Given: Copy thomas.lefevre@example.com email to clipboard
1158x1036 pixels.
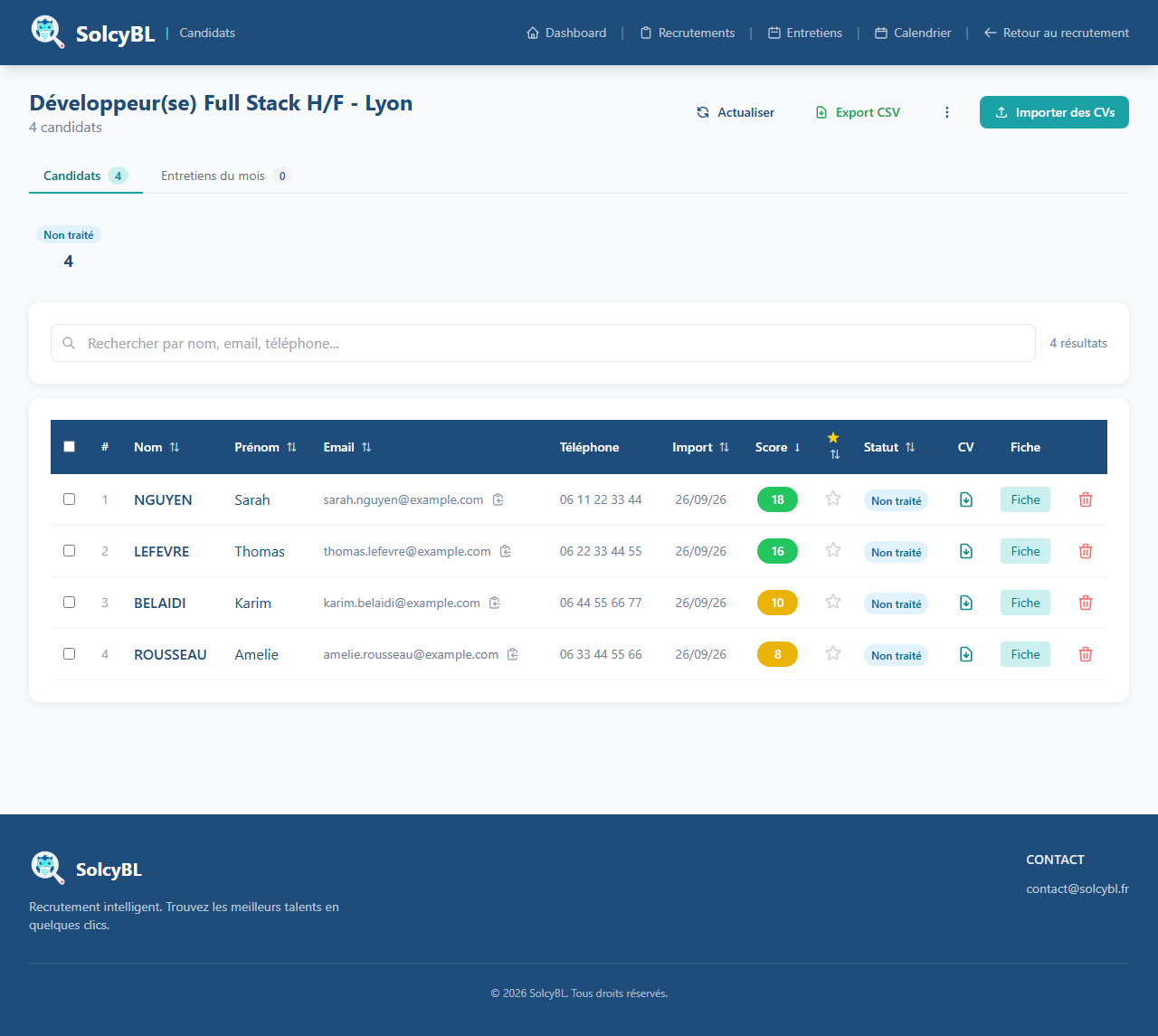Looking at the screenshot, I should [506, 551].
